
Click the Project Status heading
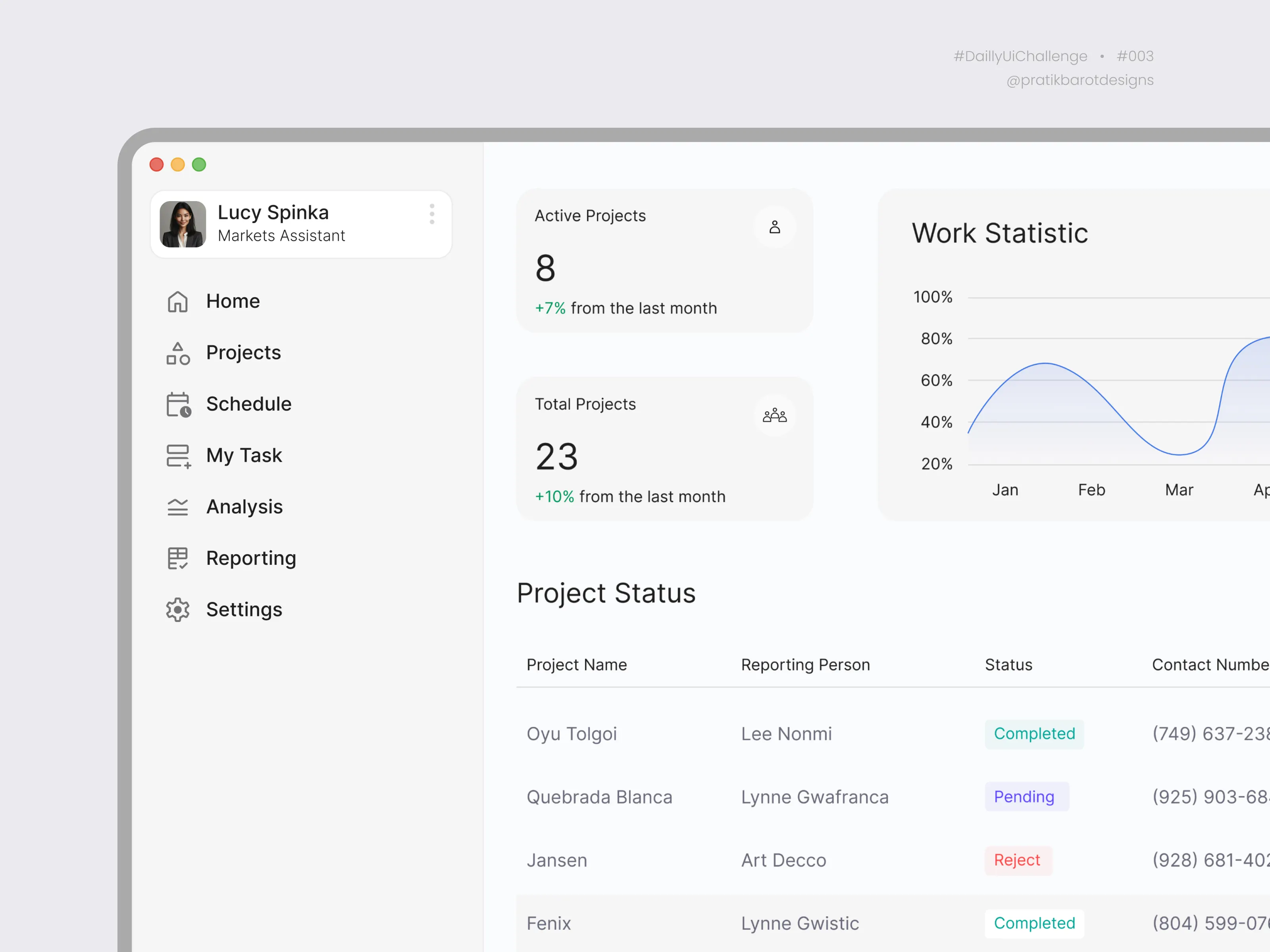click(606, 593)
